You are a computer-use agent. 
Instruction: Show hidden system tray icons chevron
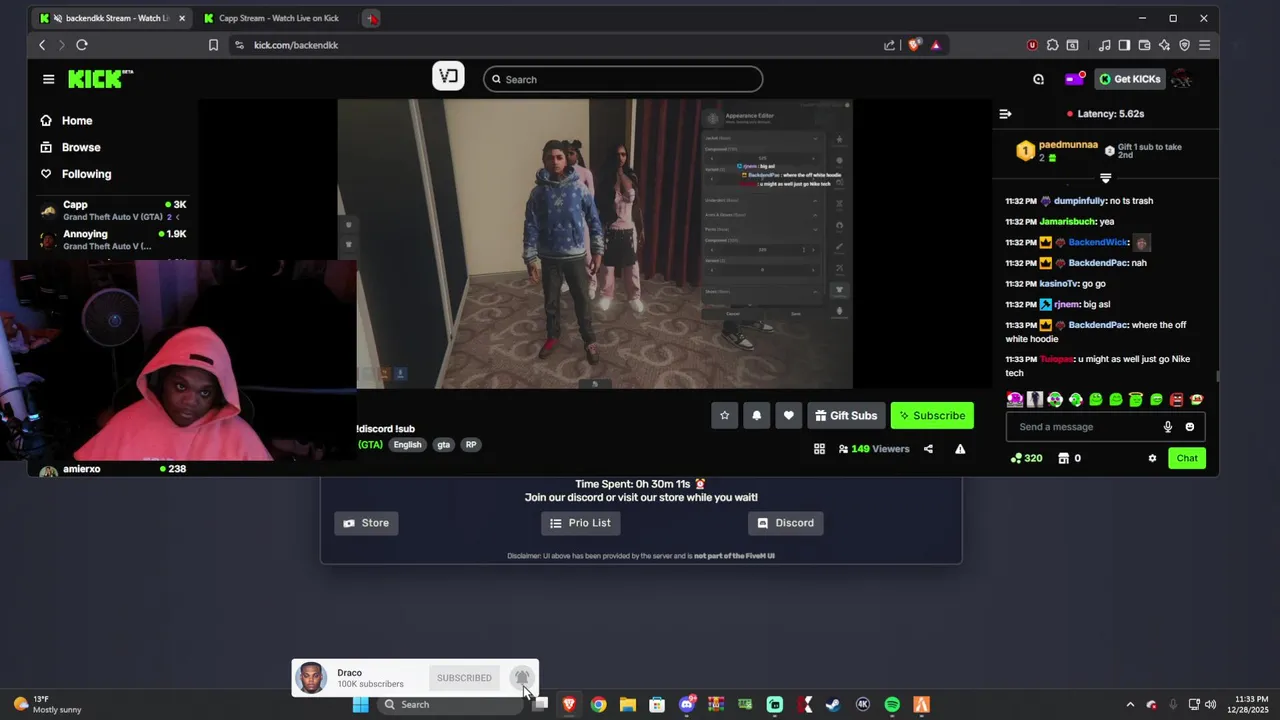[1130, 705]
